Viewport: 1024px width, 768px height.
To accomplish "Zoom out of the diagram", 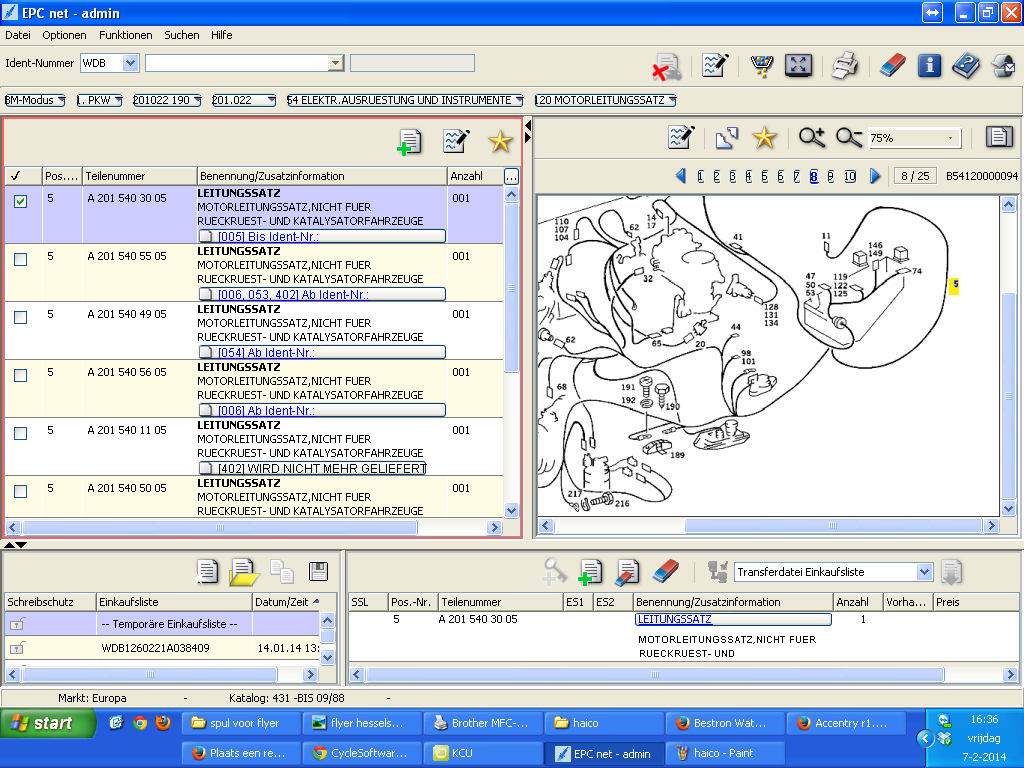I will pyautogui.click(x=849, y=138).
